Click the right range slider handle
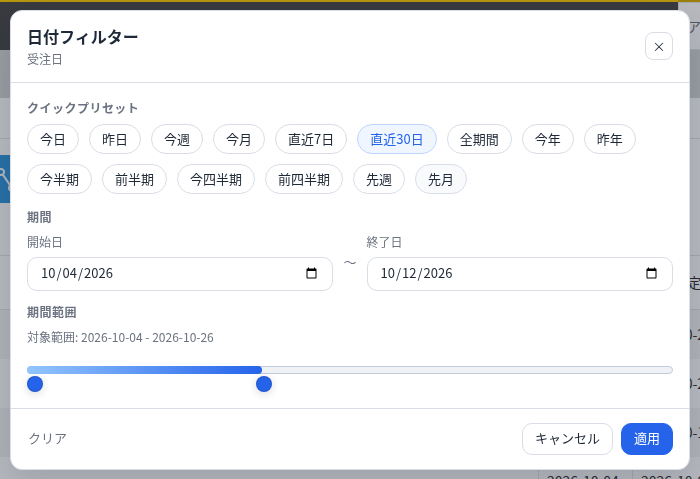This screenshot has width=700, height=479. 264,384
